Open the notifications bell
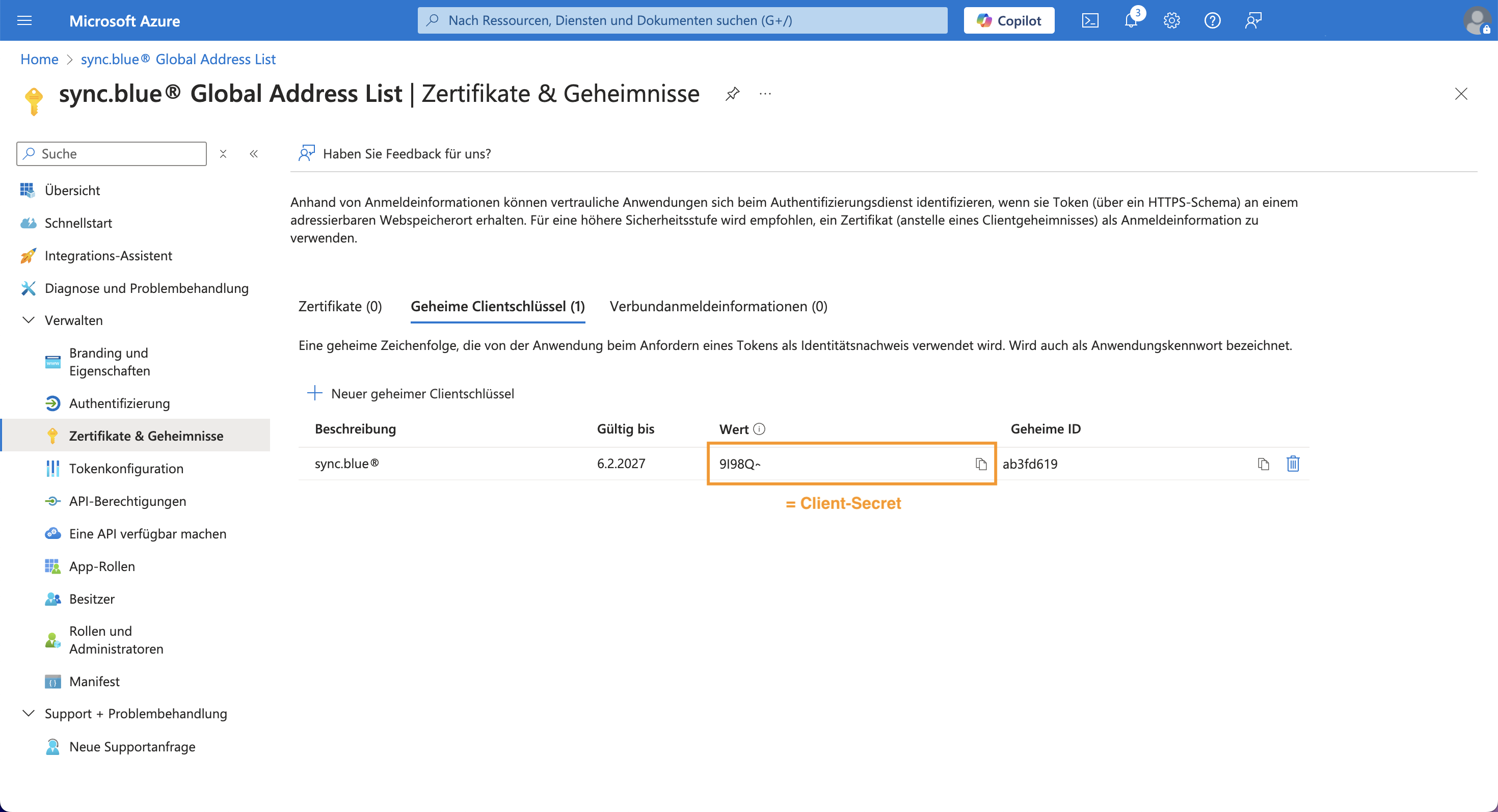 pos(1131,20)
